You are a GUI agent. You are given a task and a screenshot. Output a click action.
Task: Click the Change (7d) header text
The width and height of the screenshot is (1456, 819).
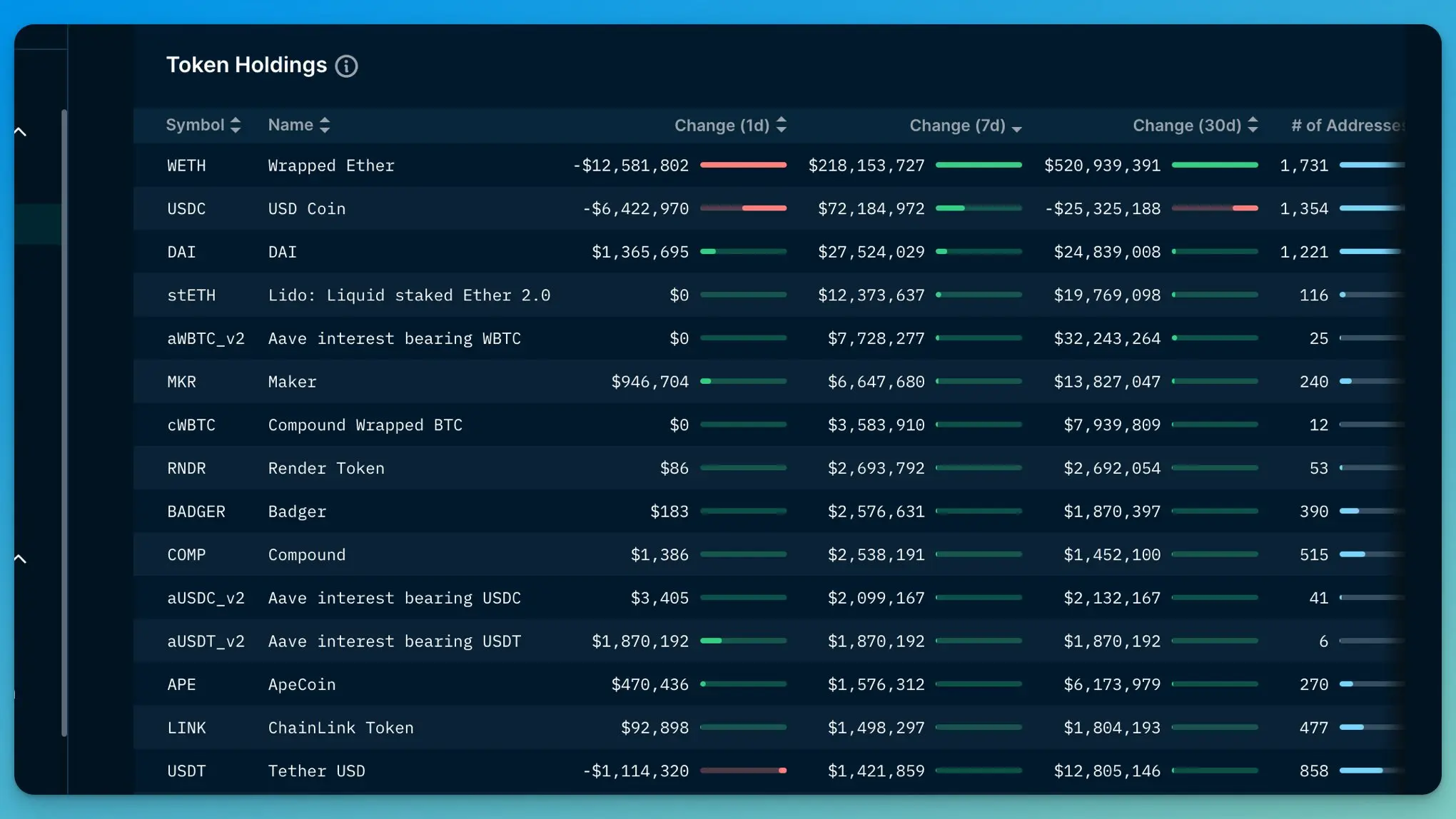[x=957, y=126]
